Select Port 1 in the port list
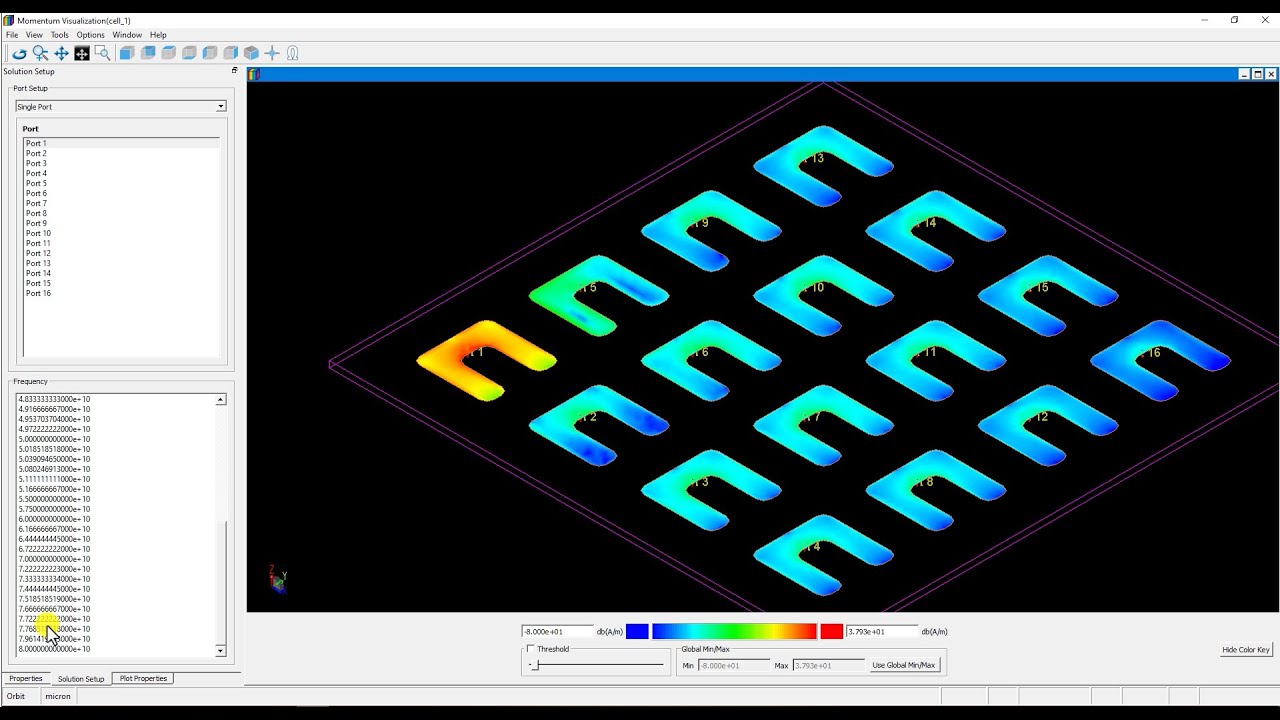The height and width of the screenshot is (720, 1280). [x=121, y=143]
